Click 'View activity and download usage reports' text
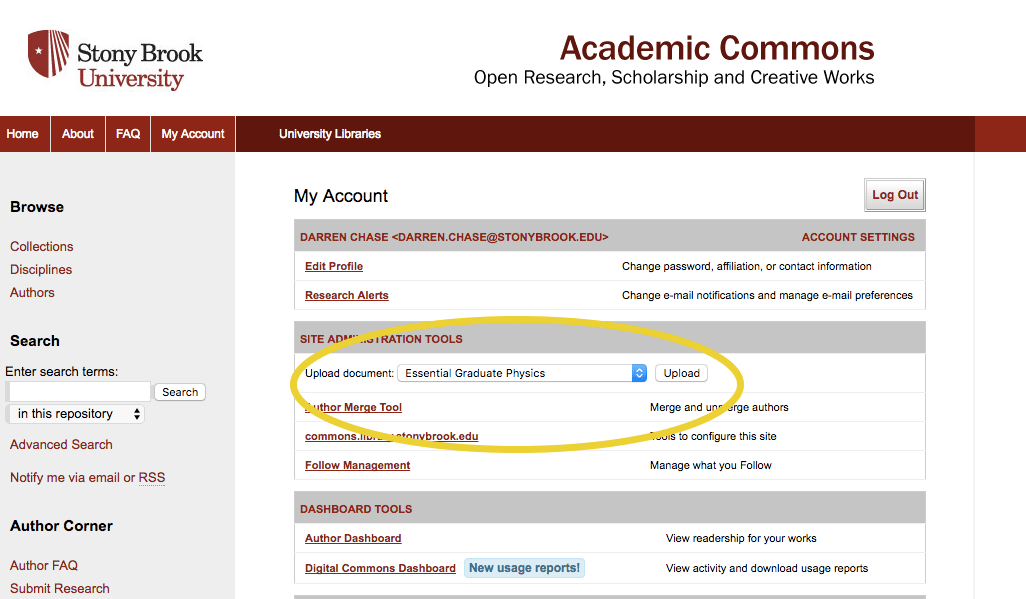This screenshot has height=599, width=1026. pos(767,568)
